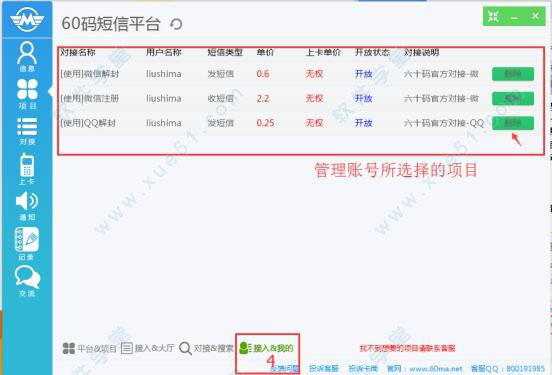The width and height of the screenshot is (552, 375).
Task: Click the refresh icon beside 60码短信平台
Action: coord(176,24)
